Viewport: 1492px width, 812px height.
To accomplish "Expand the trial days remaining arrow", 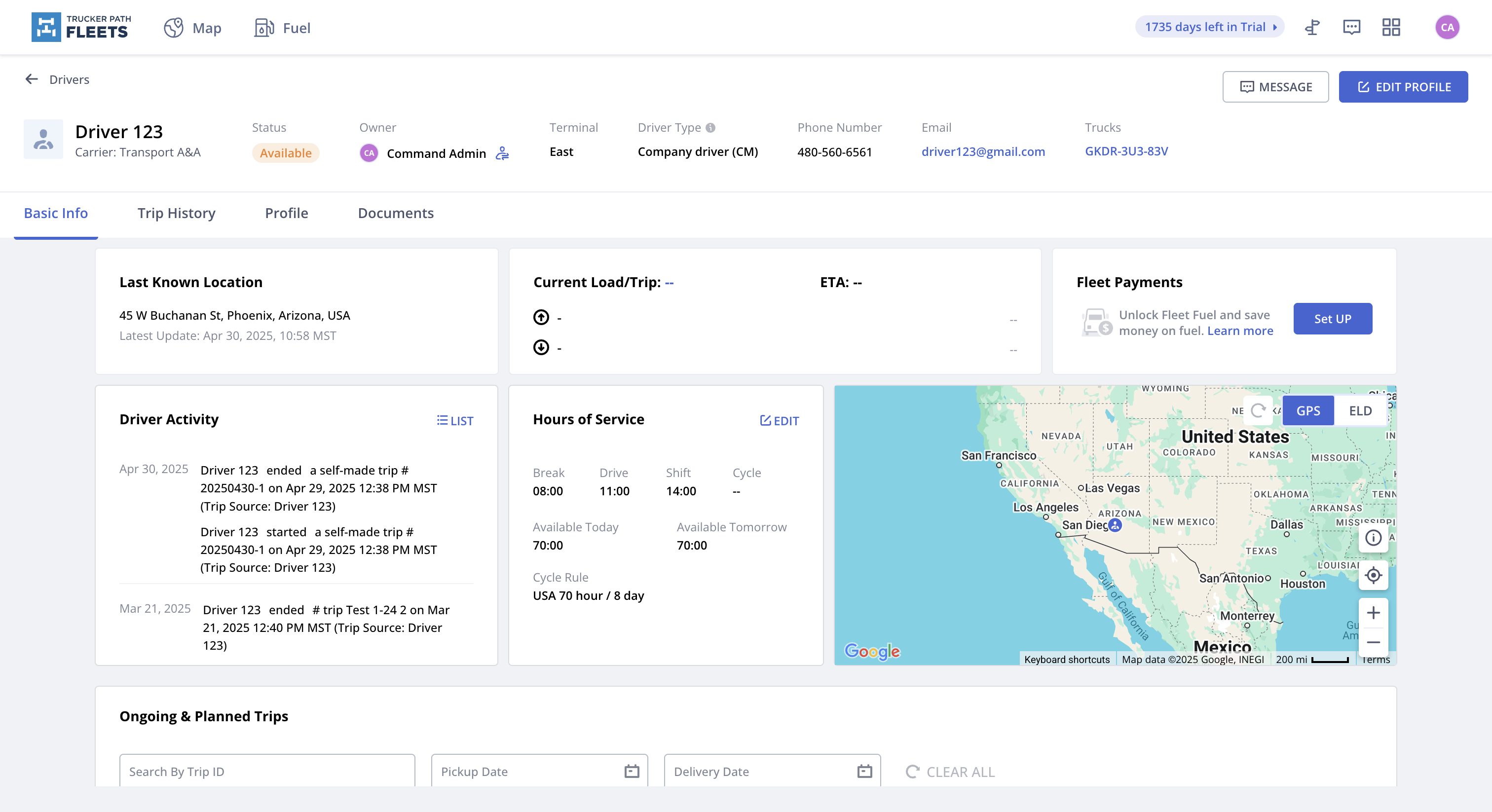I will 1275,27.
